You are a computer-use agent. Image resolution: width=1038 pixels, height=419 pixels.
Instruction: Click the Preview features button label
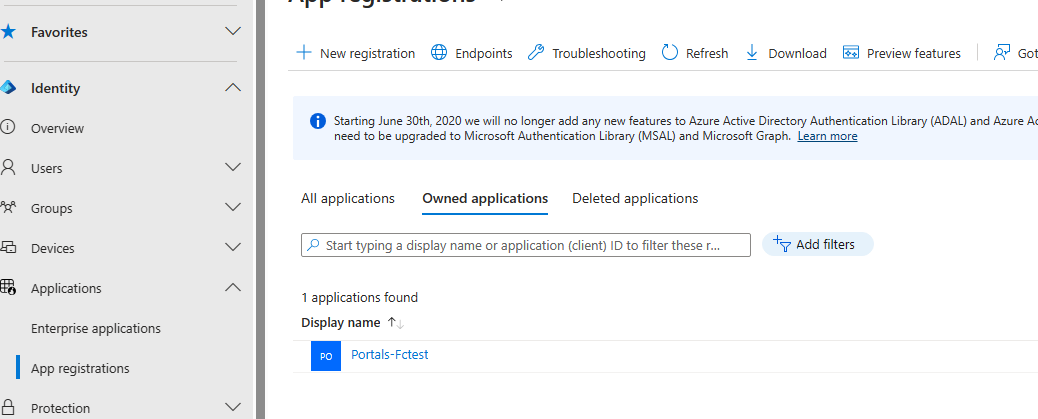[x=914, y=54]
